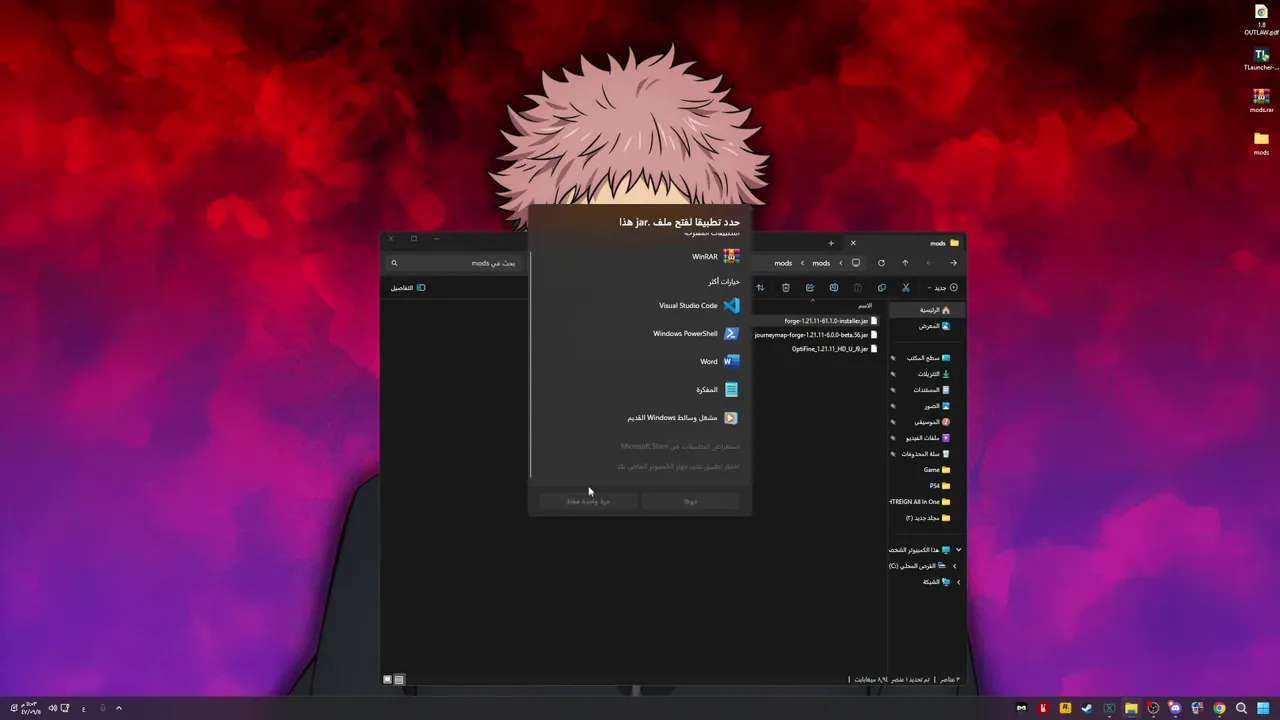Open التنزيلات (Downloads) in navigation pane
The image size is (1280, 720).
(x=928, y=374)
